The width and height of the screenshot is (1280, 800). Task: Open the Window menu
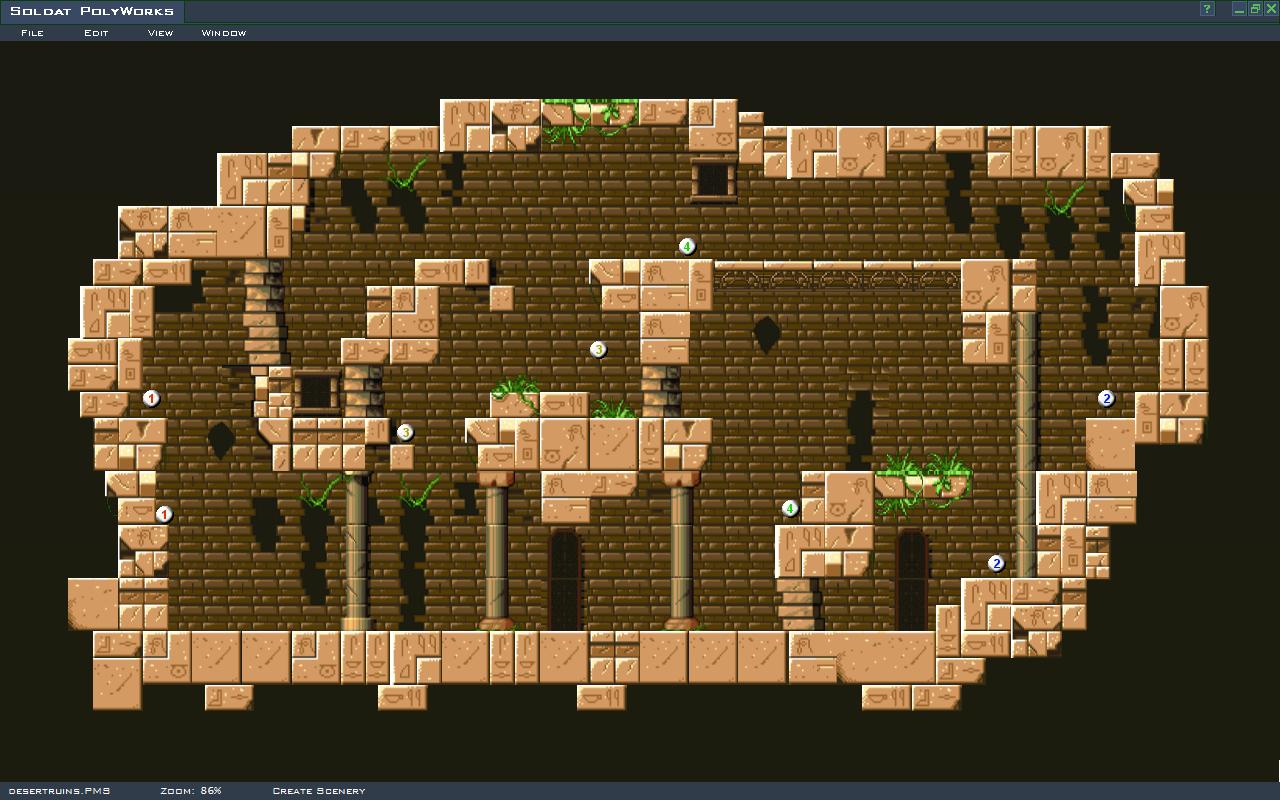point(224,33)
